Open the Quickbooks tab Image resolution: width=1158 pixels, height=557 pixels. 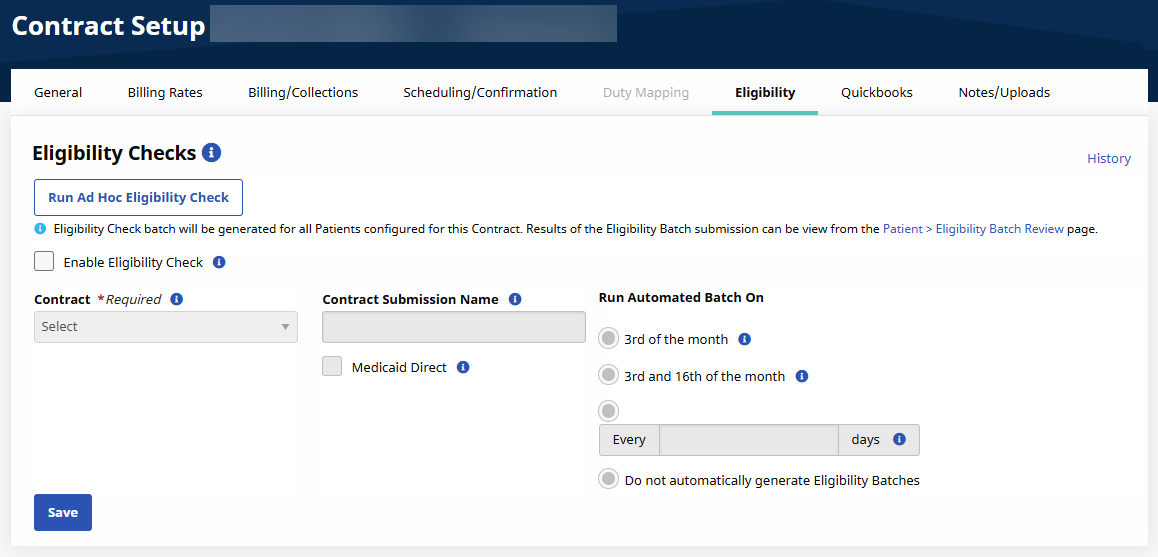point(876,93)
